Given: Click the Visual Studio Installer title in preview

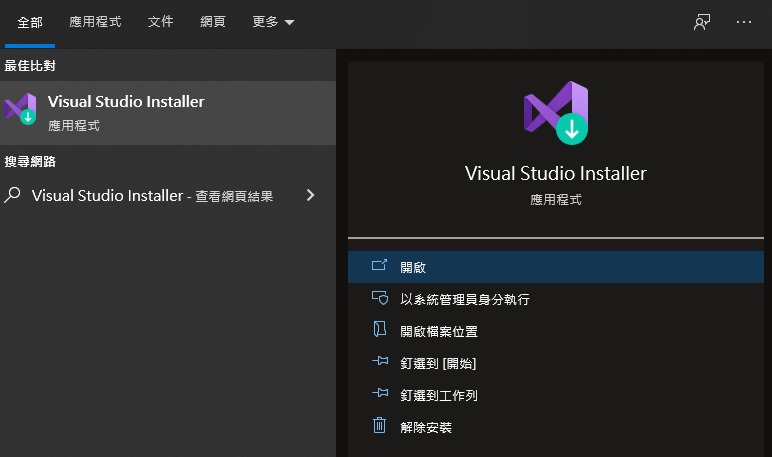Looking at the screenshot, I should (x=555, y=173).
